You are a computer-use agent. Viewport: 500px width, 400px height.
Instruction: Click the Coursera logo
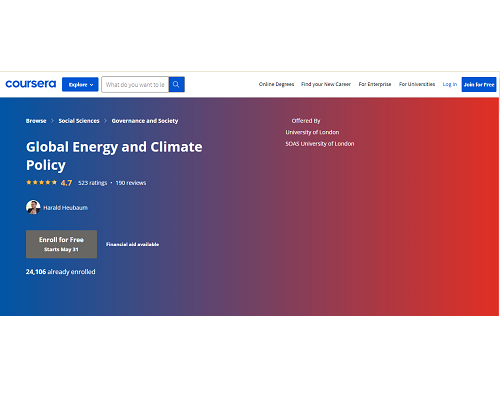[31, 84]
